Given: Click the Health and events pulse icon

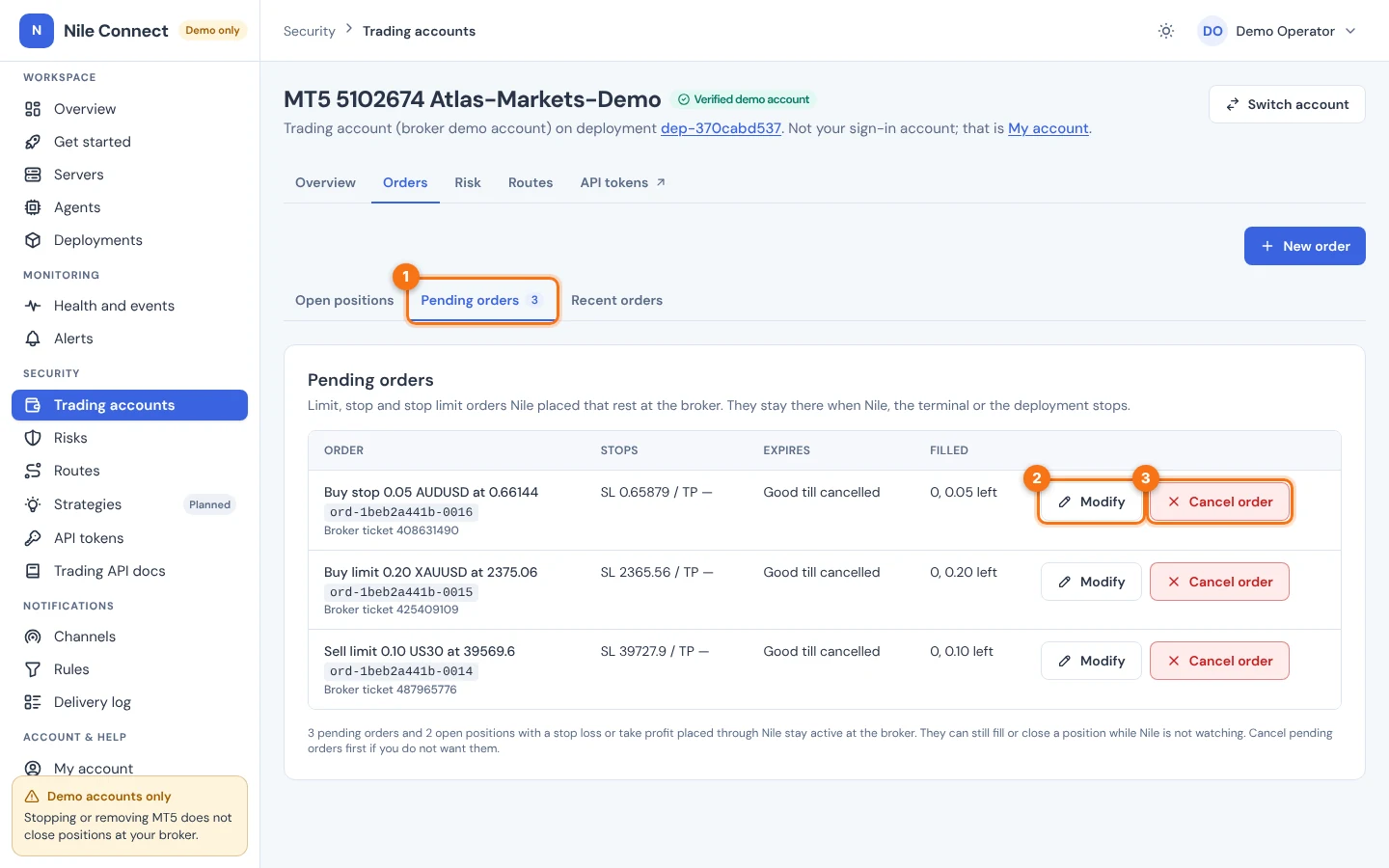Looking at the screenshot, I should coord(33,306).
